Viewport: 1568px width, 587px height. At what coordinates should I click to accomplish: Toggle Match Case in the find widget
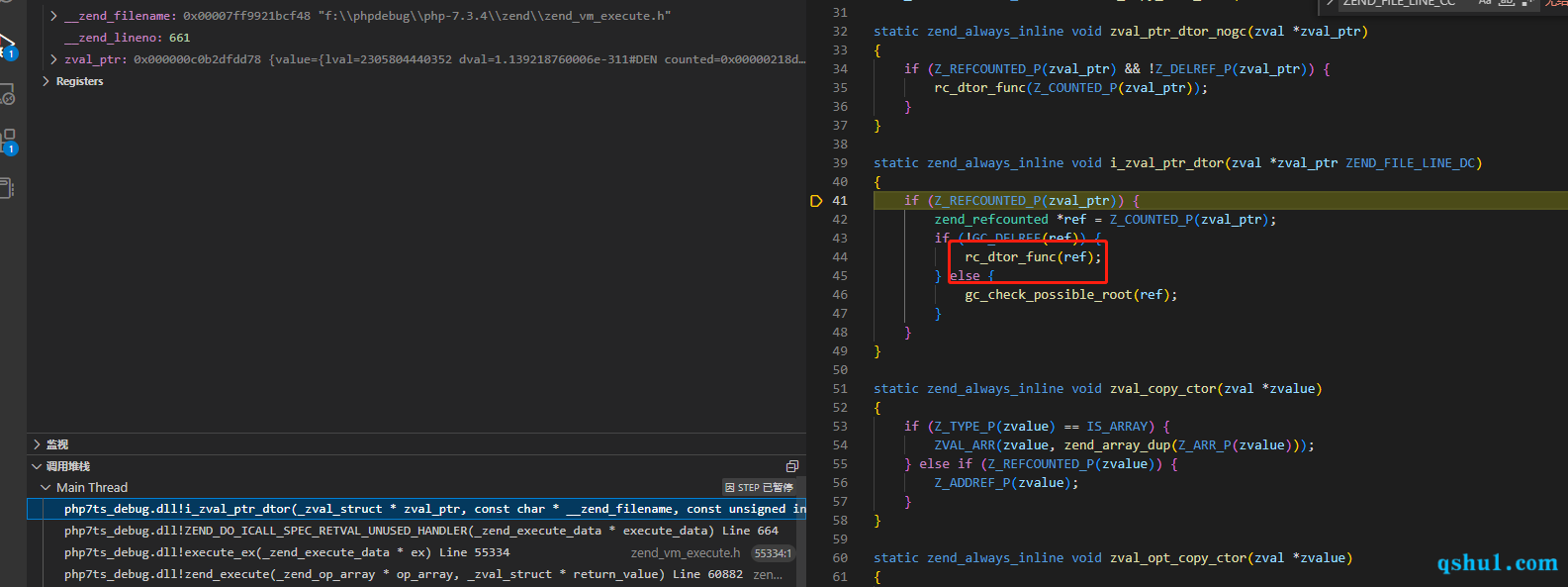click(1485, 3)
